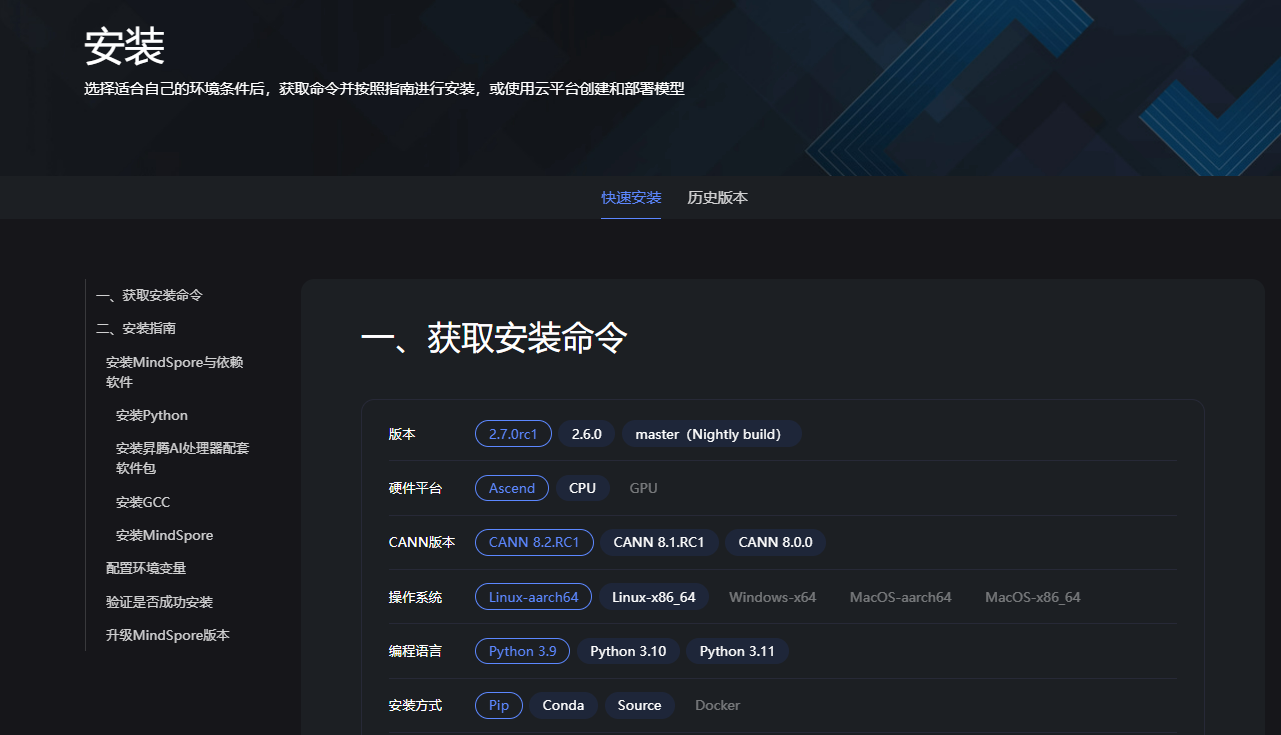Choose CPU as hardware platform
1281x735 pixels.
(x=582, y=488)
